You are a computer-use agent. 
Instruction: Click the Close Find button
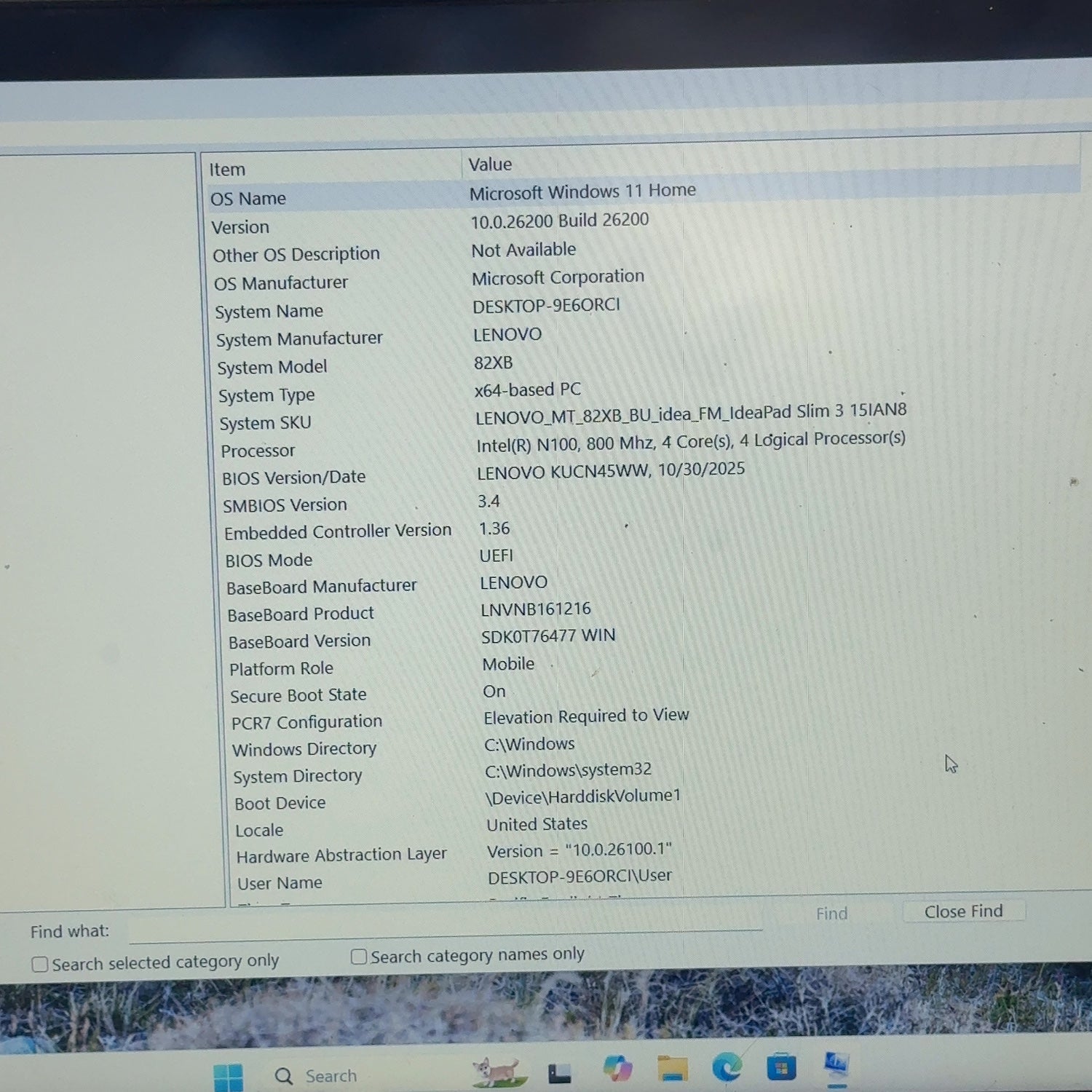(x=963, y=911)
